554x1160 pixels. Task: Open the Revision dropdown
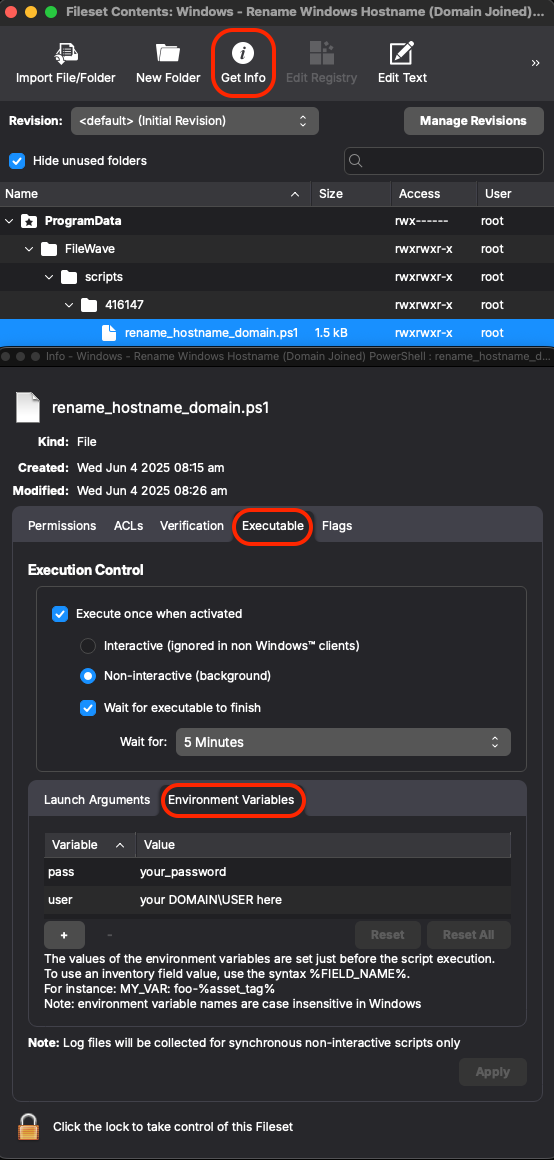coord(195,121)
